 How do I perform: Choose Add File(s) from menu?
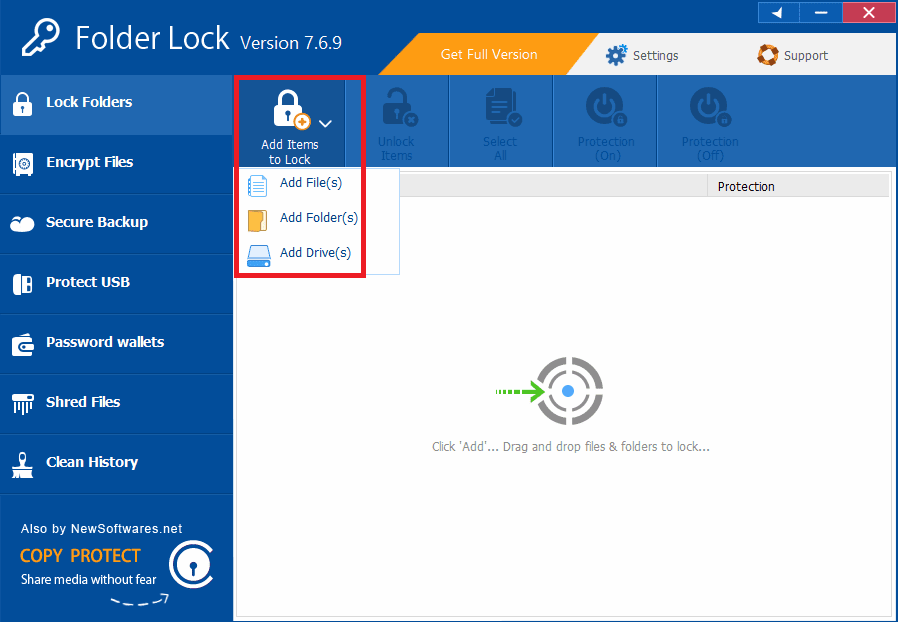310,183
